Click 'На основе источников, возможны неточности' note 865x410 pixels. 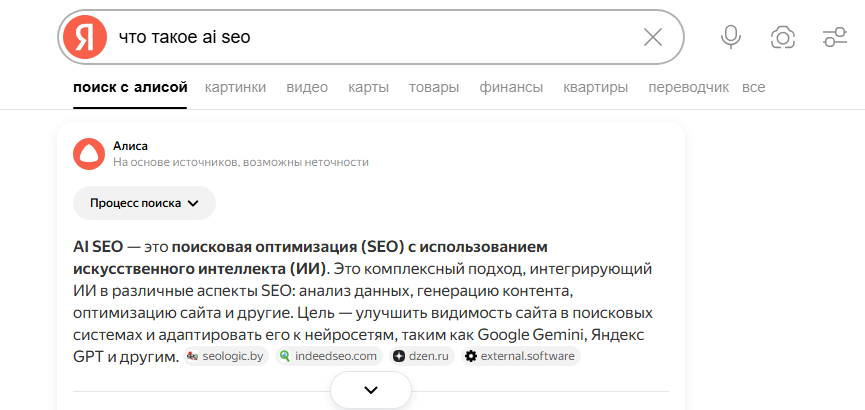tap(241, 162)
